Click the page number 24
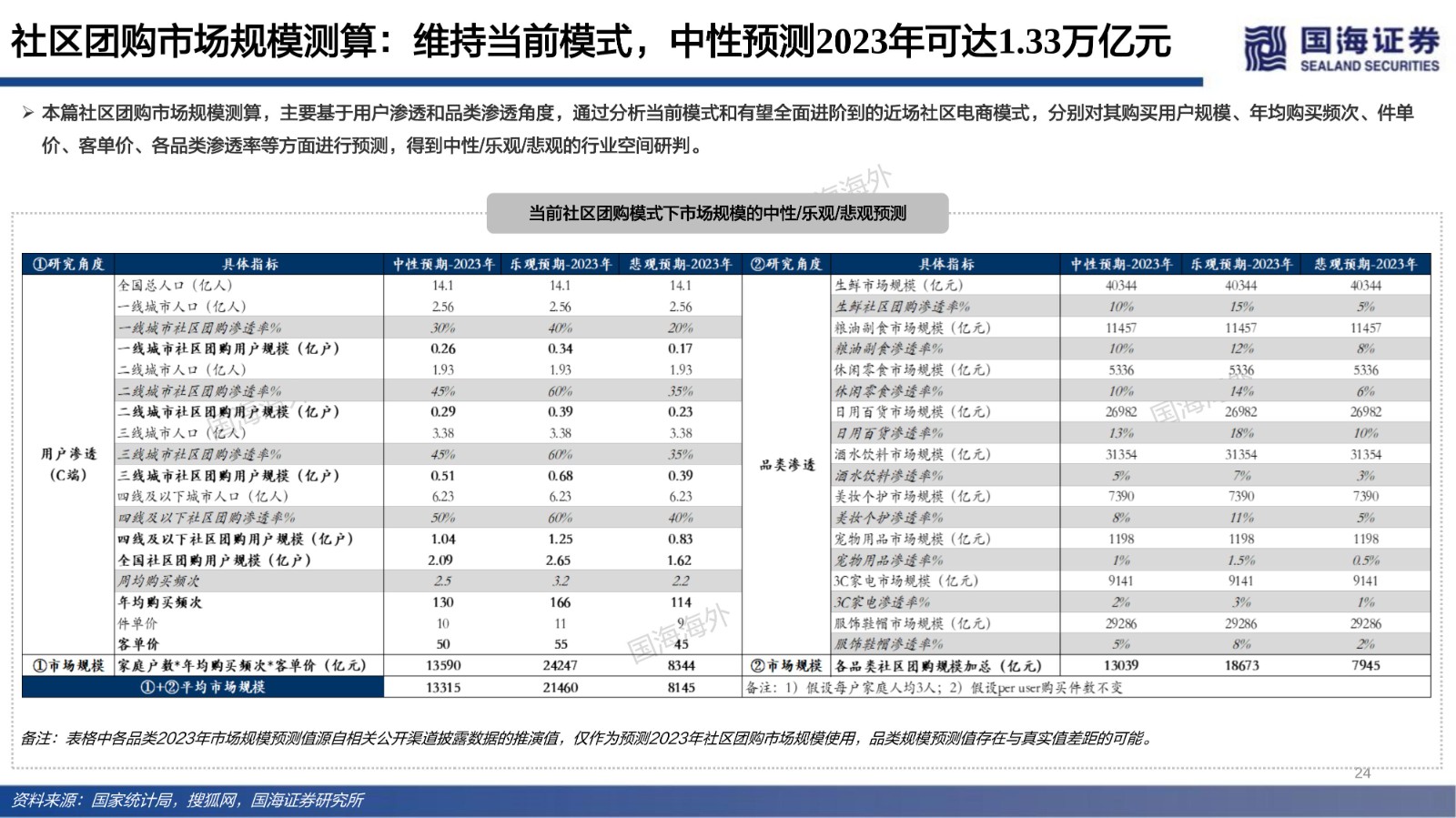The height and width of the screenshot is (818, 1456). point(1362,773)
